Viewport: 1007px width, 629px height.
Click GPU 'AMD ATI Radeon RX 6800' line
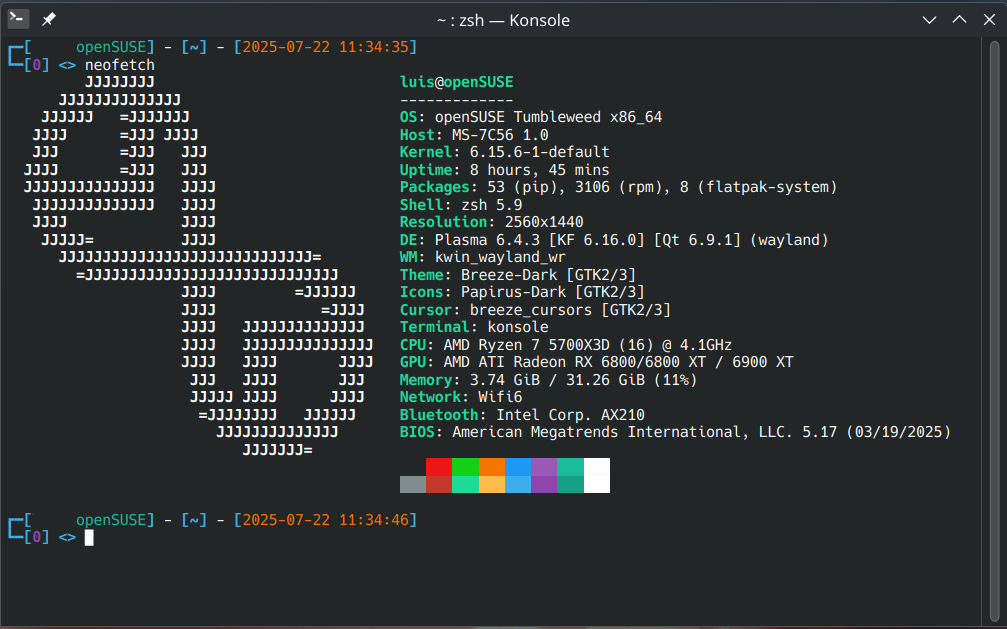click(597, 362)
